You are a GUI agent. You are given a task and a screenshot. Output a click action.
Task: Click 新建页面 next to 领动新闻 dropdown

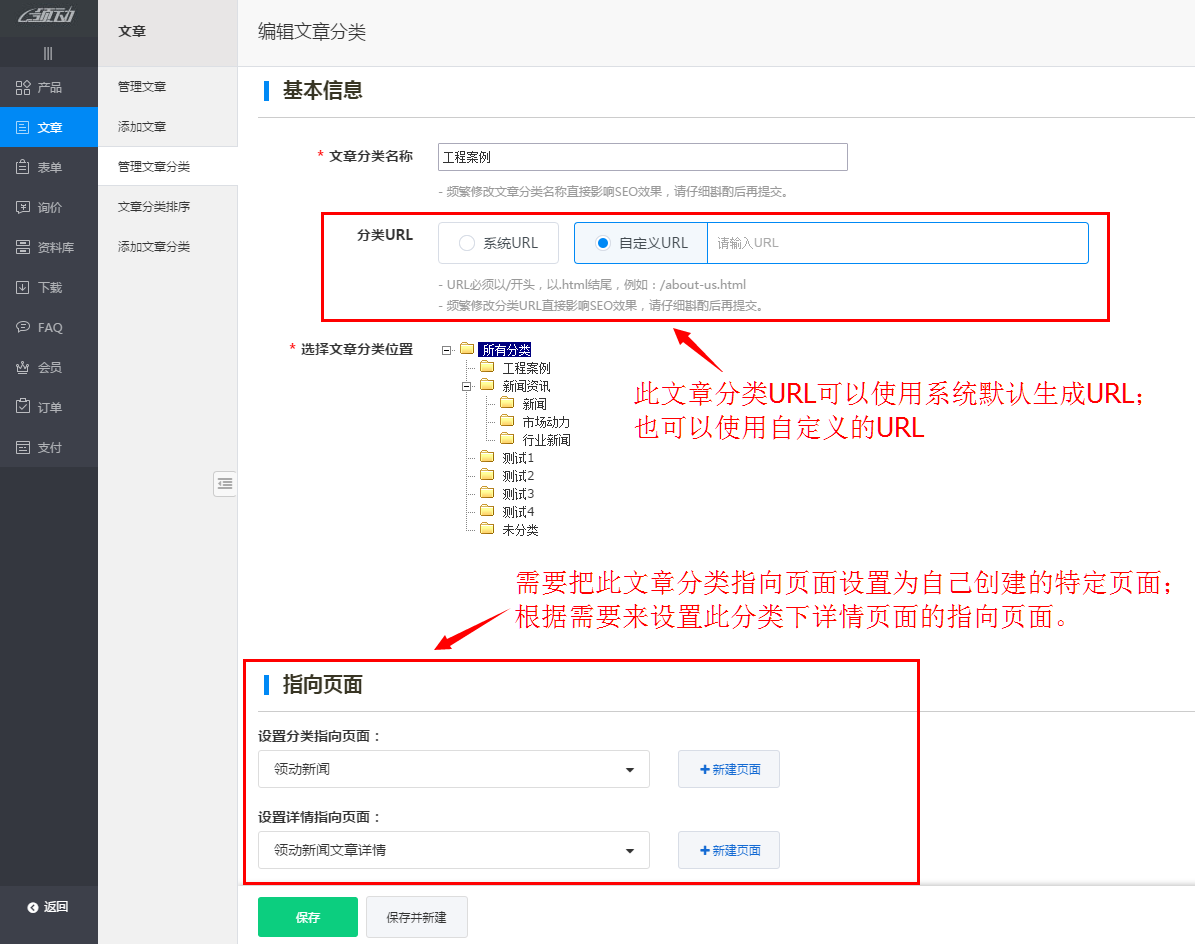[728, 769]
